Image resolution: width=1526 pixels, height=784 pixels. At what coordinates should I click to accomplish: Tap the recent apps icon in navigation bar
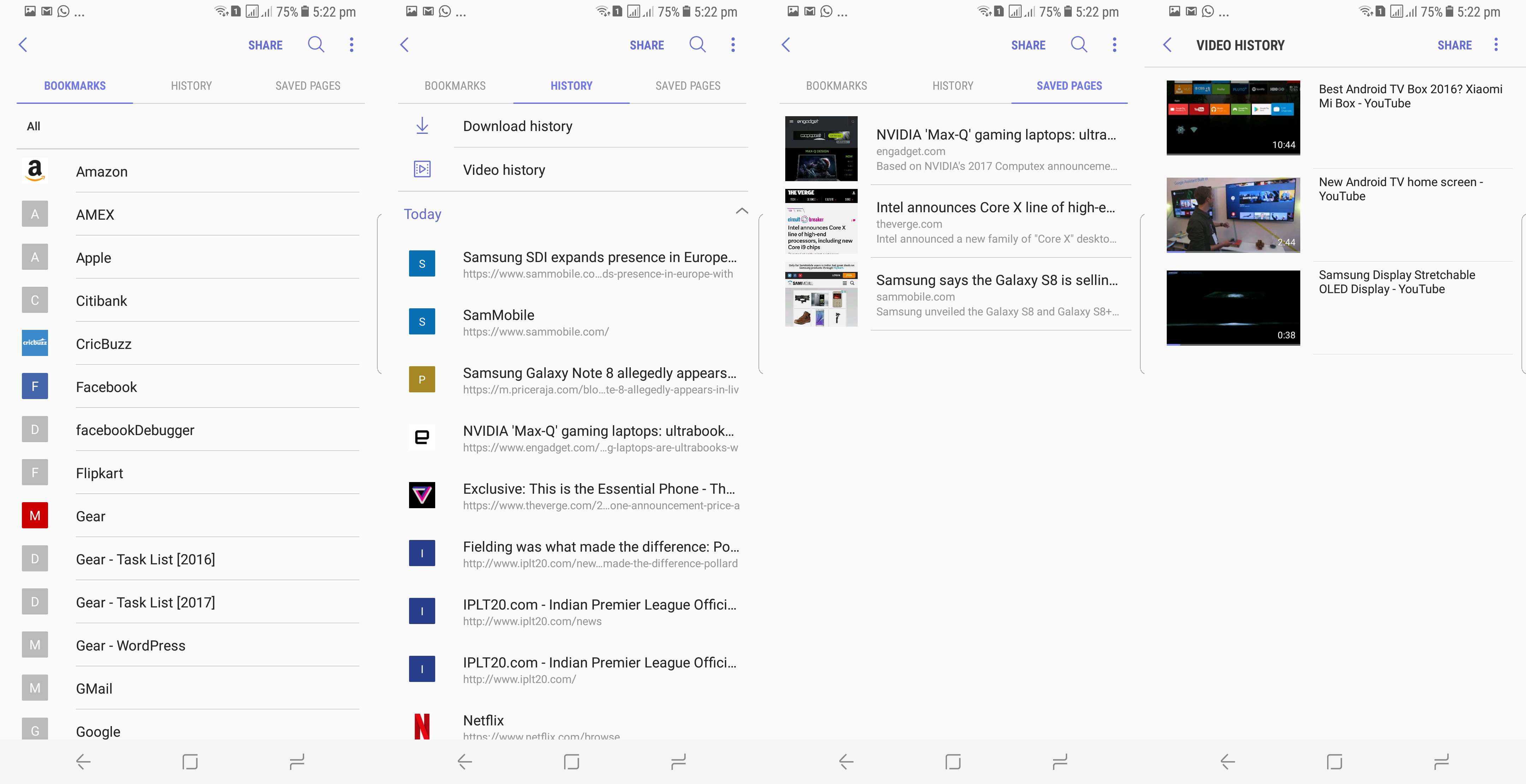(x=297, y=763)
